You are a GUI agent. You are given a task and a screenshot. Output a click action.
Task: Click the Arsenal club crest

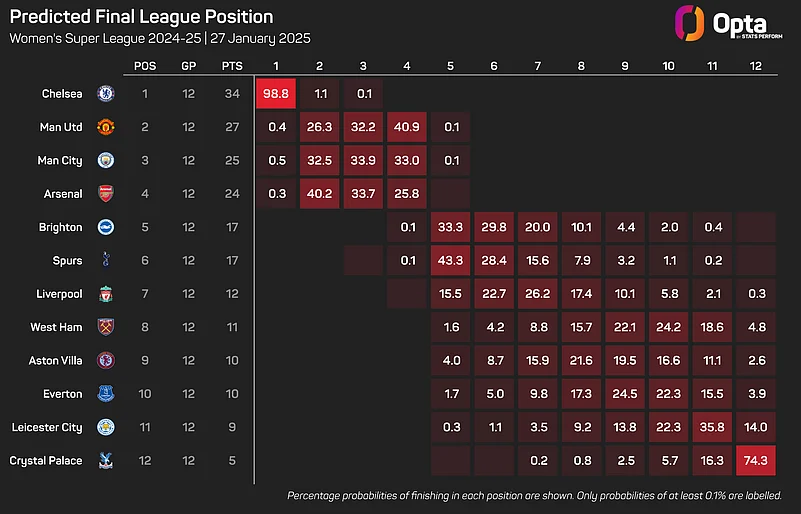click(105, 194)
